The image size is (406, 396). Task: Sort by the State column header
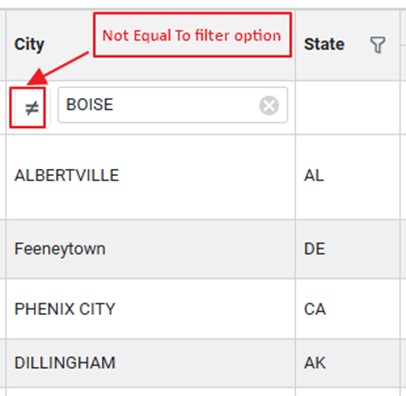(x=324, y=44)
